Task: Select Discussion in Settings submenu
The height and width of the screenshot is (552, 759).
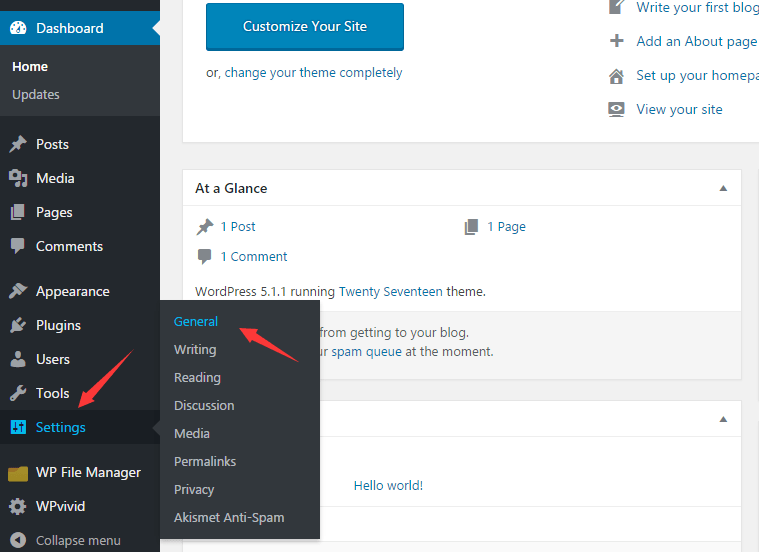Action: 204,405
